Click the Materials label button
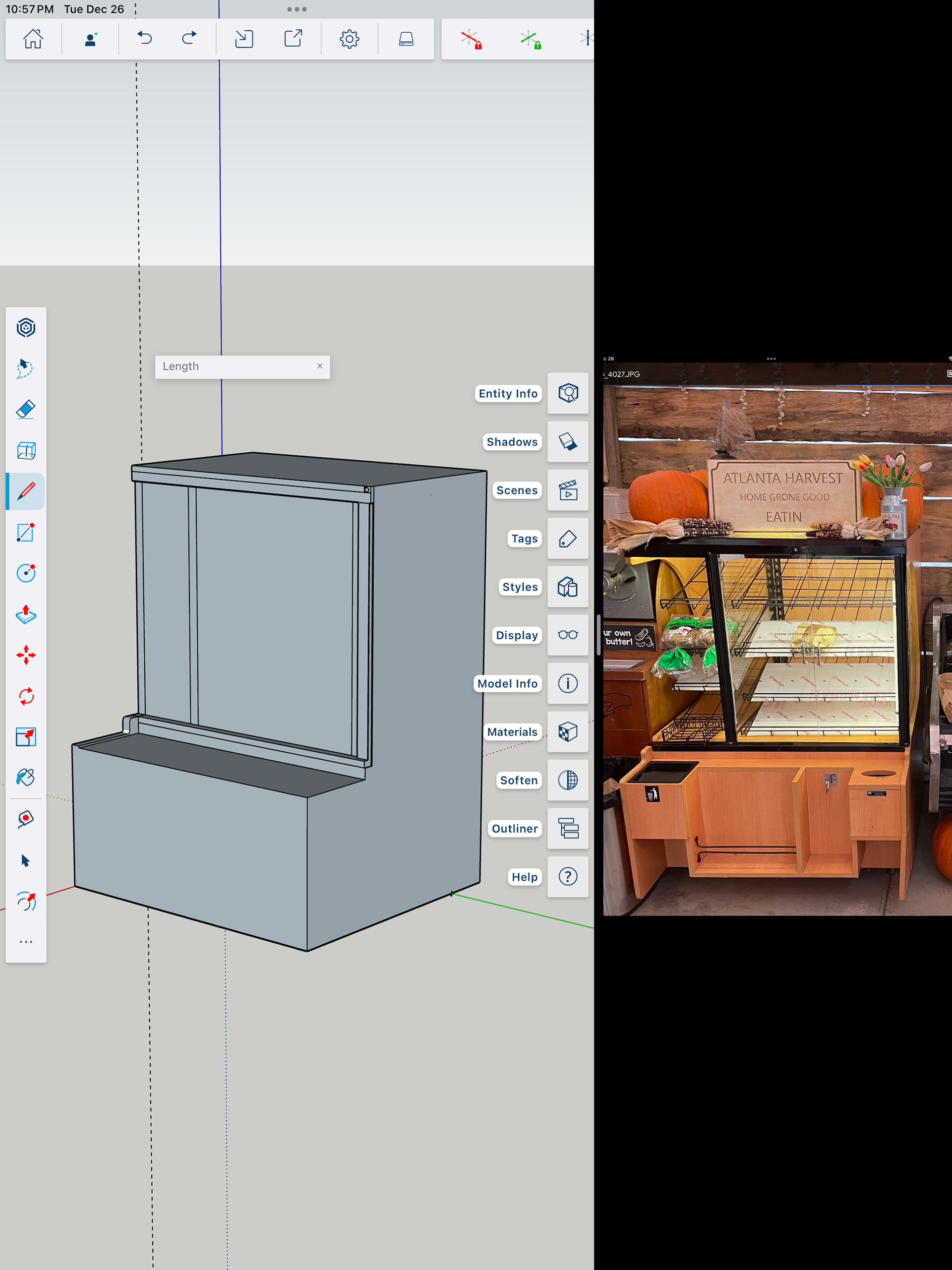The width and height of the screenshot is (952, 1270). (512, 732)
